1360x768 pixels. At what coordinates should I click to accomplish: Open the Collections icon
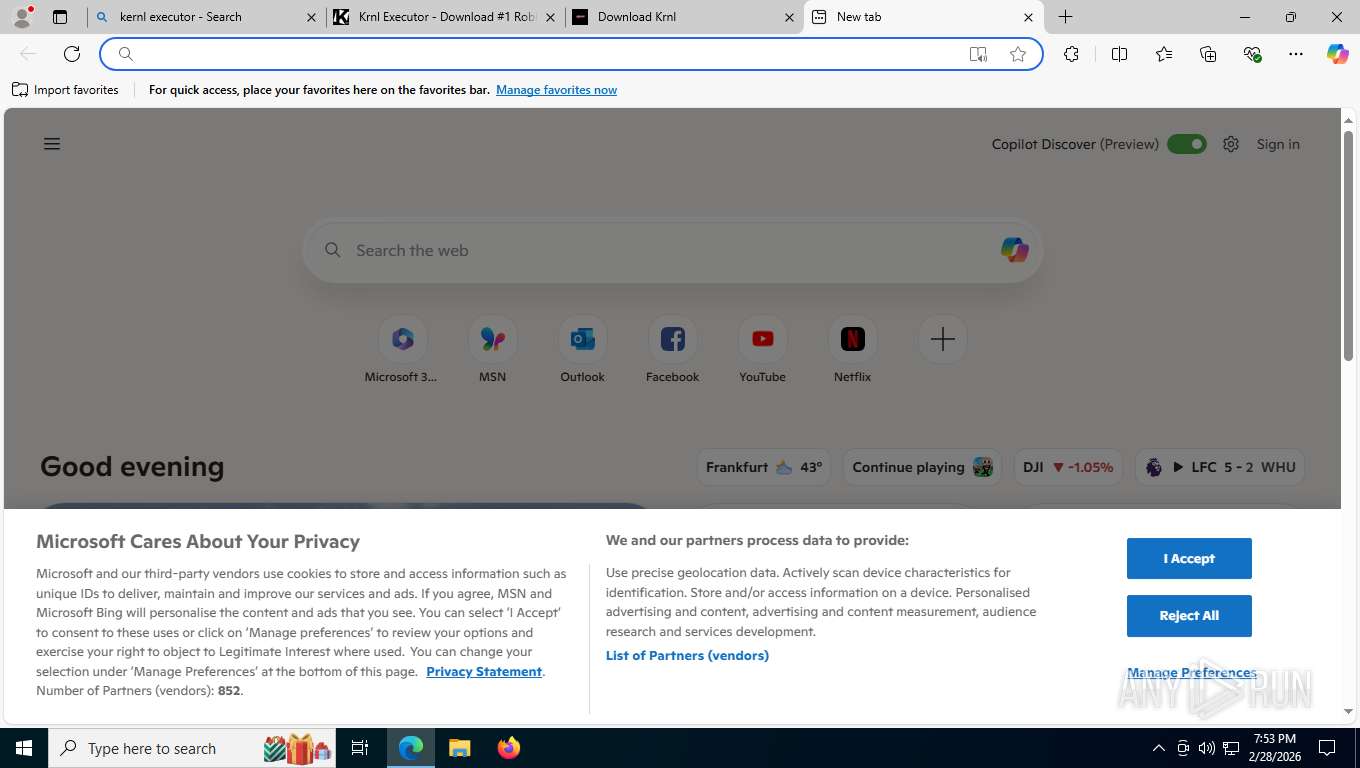click(x=1208, y=54)
